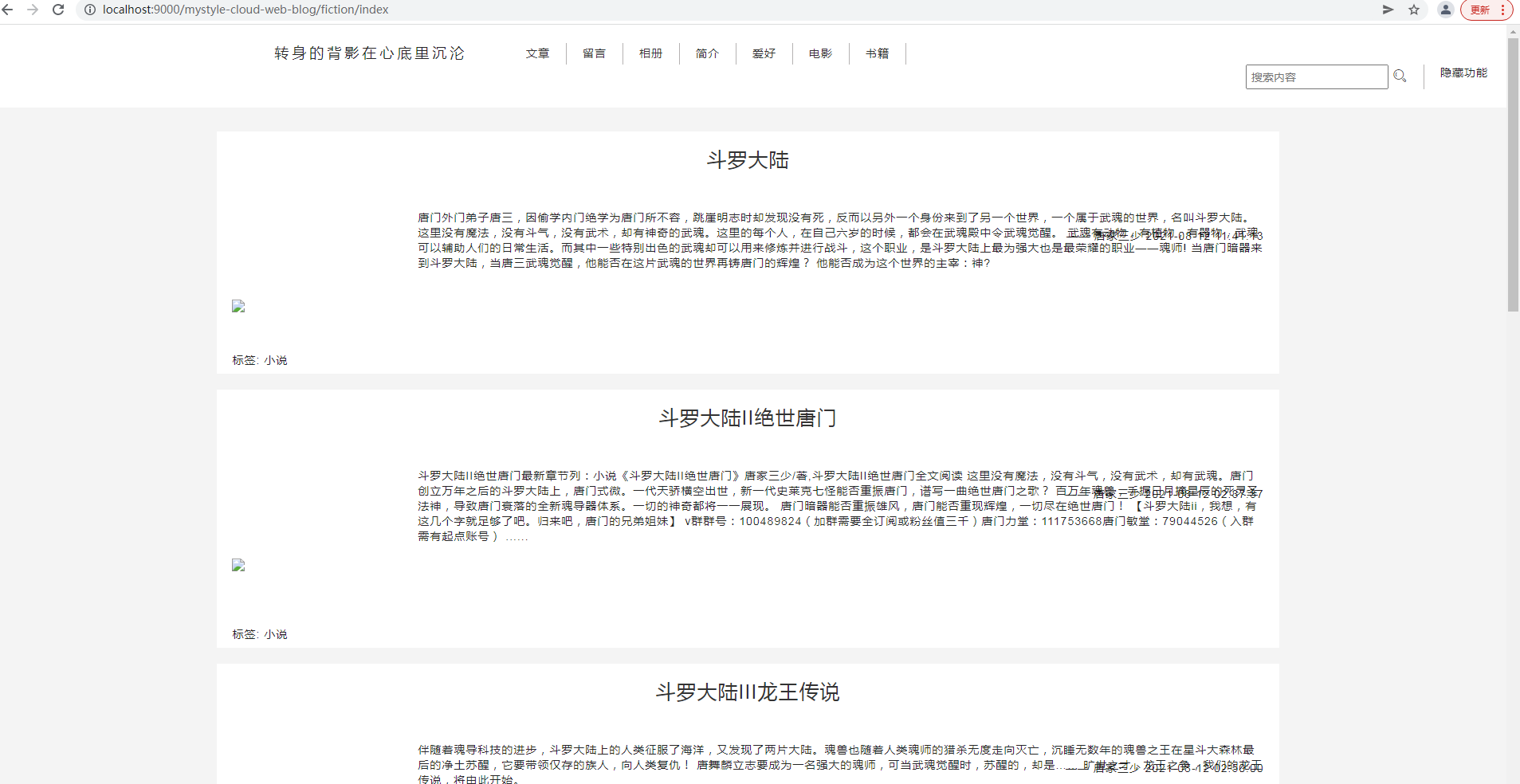Navigate to the 电影 section
Viewport: 1520px width, 784px height.
tap(820, 53)
